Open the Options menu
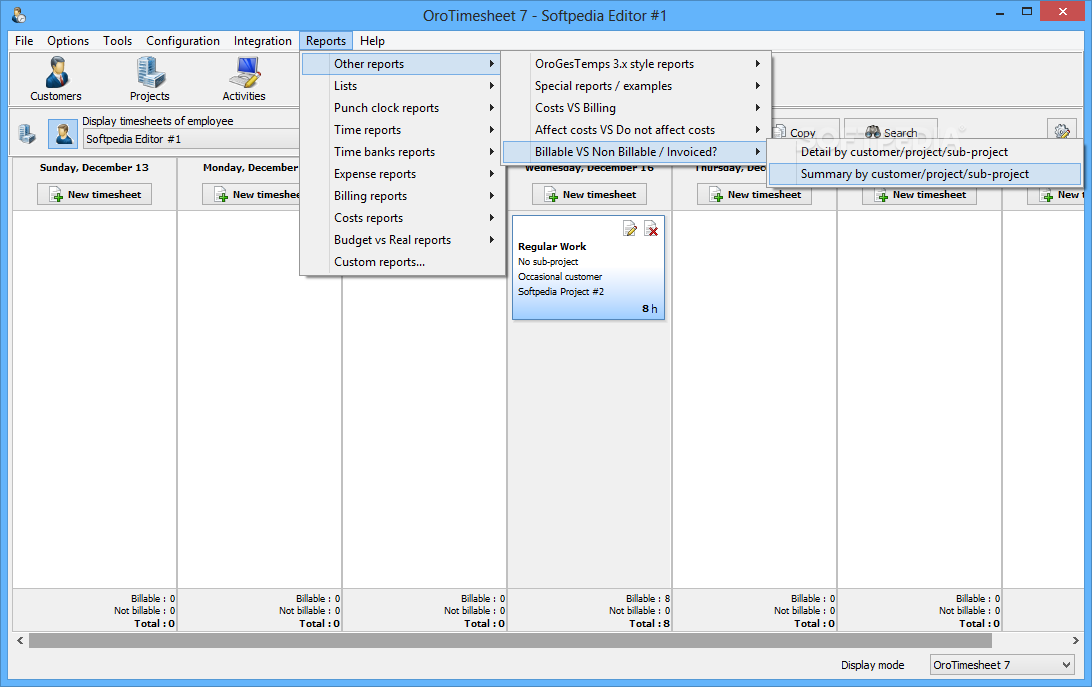The height and width of the screenshot is (687, 1092). (x=68, y=40)
